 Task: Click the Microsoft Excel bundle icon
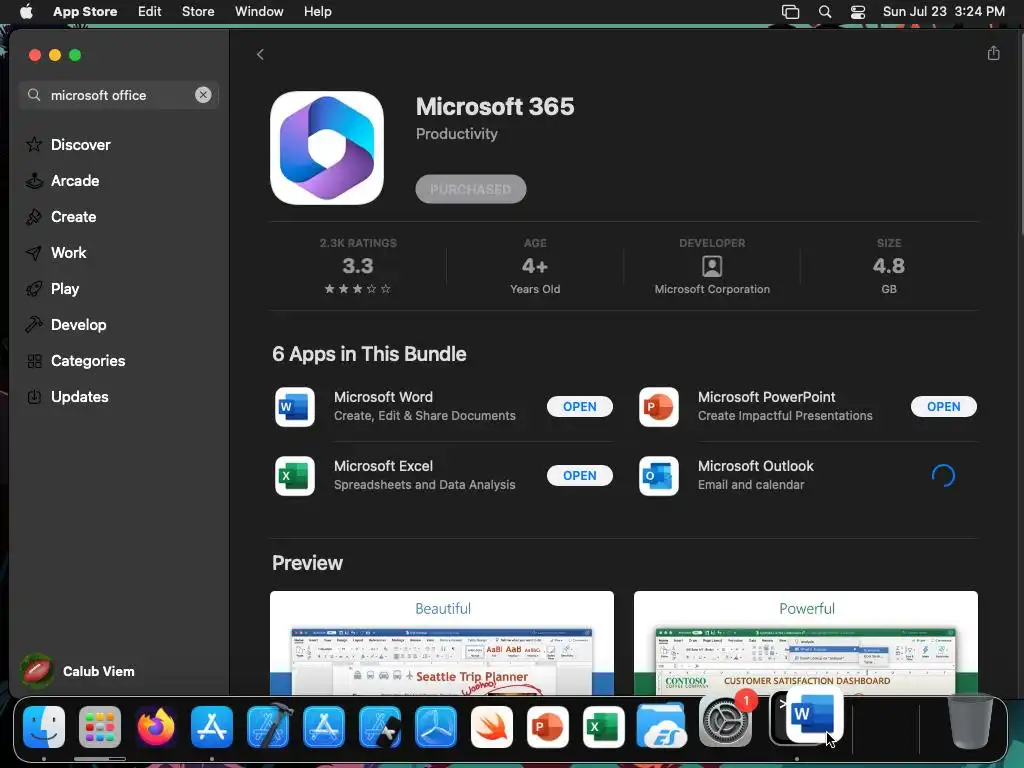click(295, 476)
